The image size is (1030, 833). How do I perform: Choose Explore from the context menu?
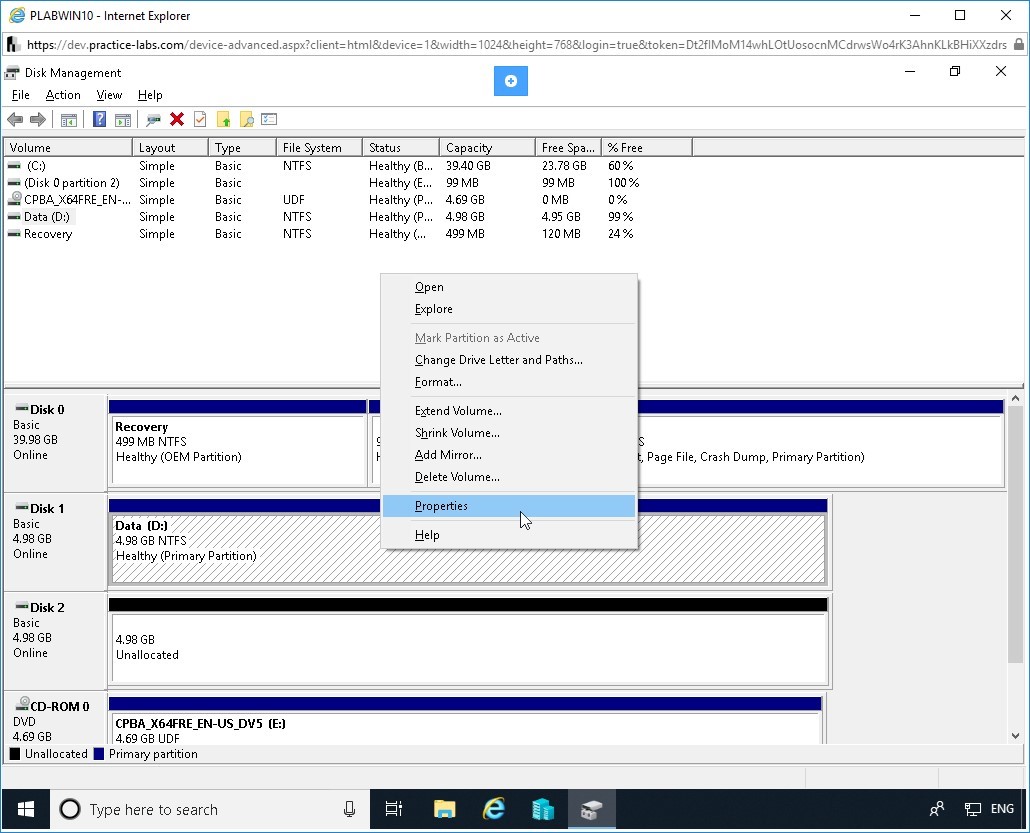point(509,309)
